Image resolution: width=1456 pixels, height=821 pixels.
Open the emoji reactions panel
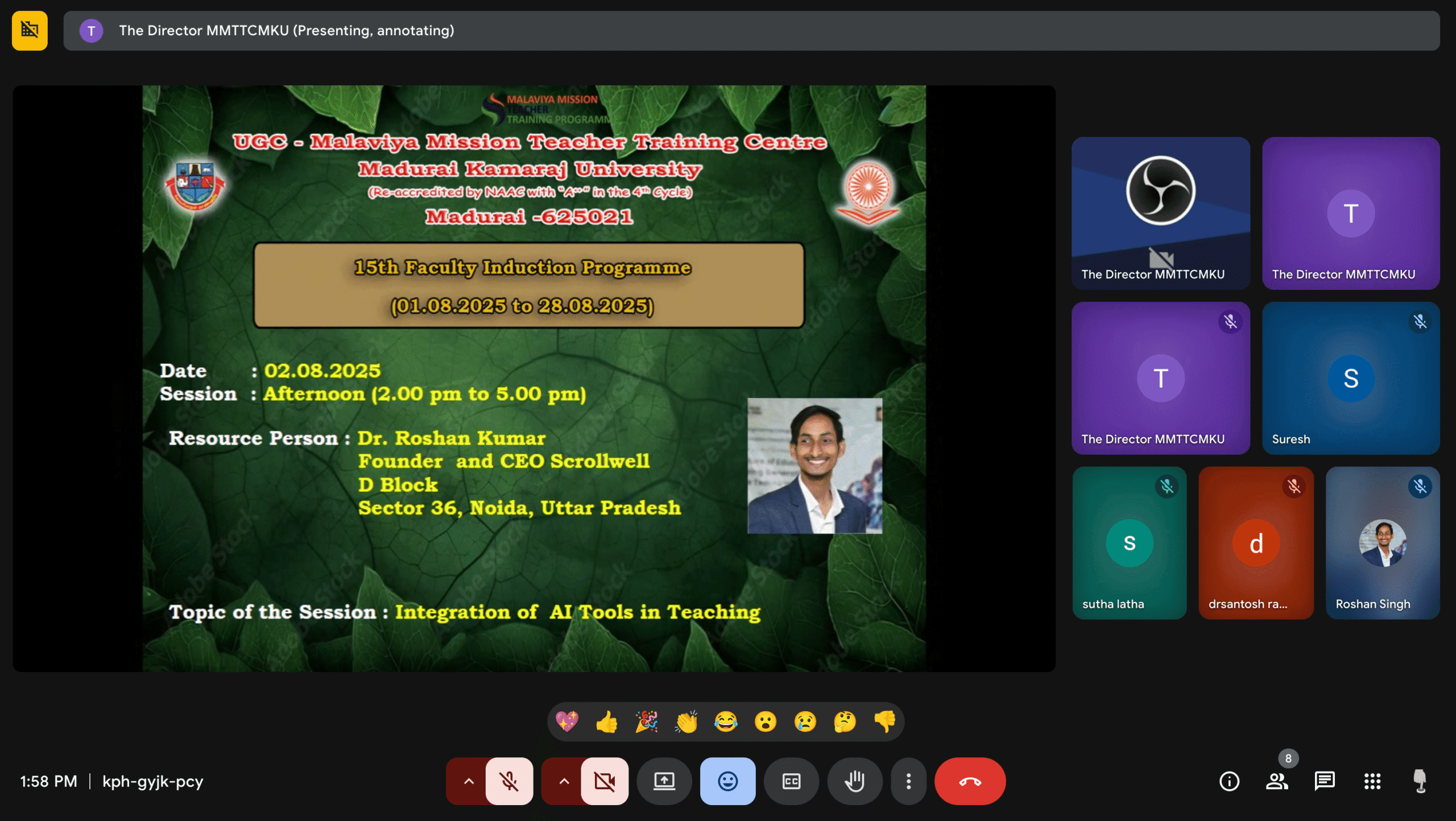[727, 781]
